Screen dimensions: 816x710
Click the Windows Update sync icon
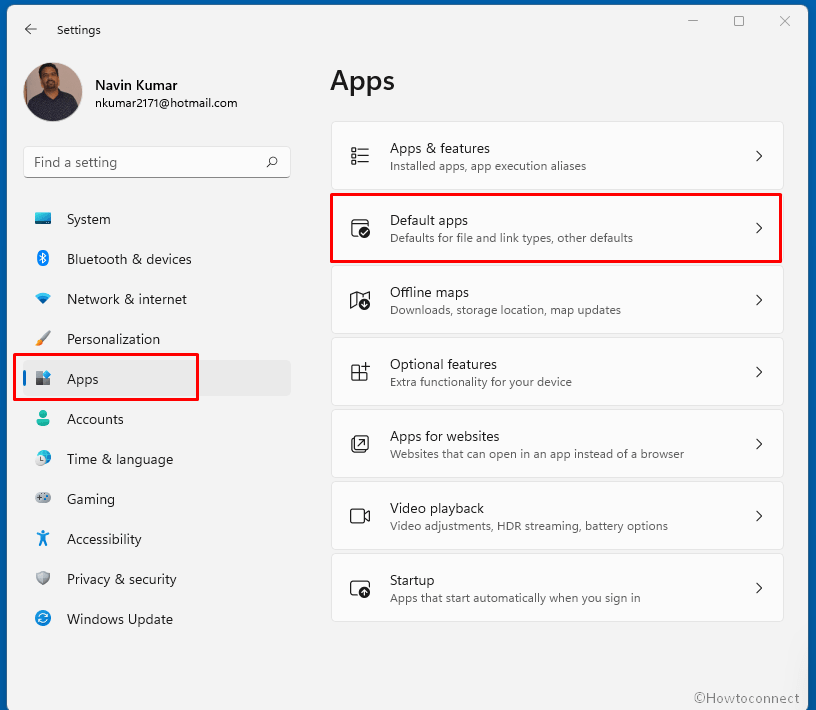pyautogui.click(x=43, y=618)
